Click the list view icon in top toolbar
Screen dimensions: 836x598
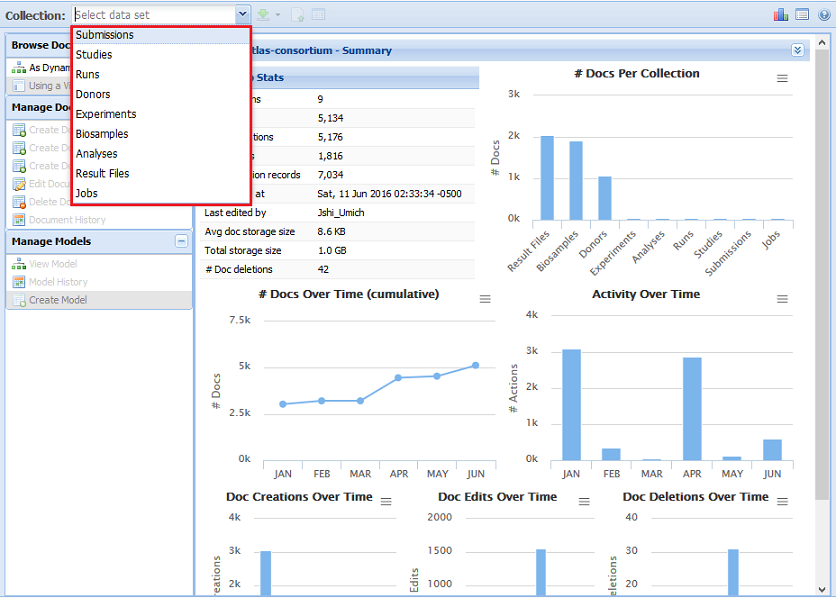click(801, 15)
